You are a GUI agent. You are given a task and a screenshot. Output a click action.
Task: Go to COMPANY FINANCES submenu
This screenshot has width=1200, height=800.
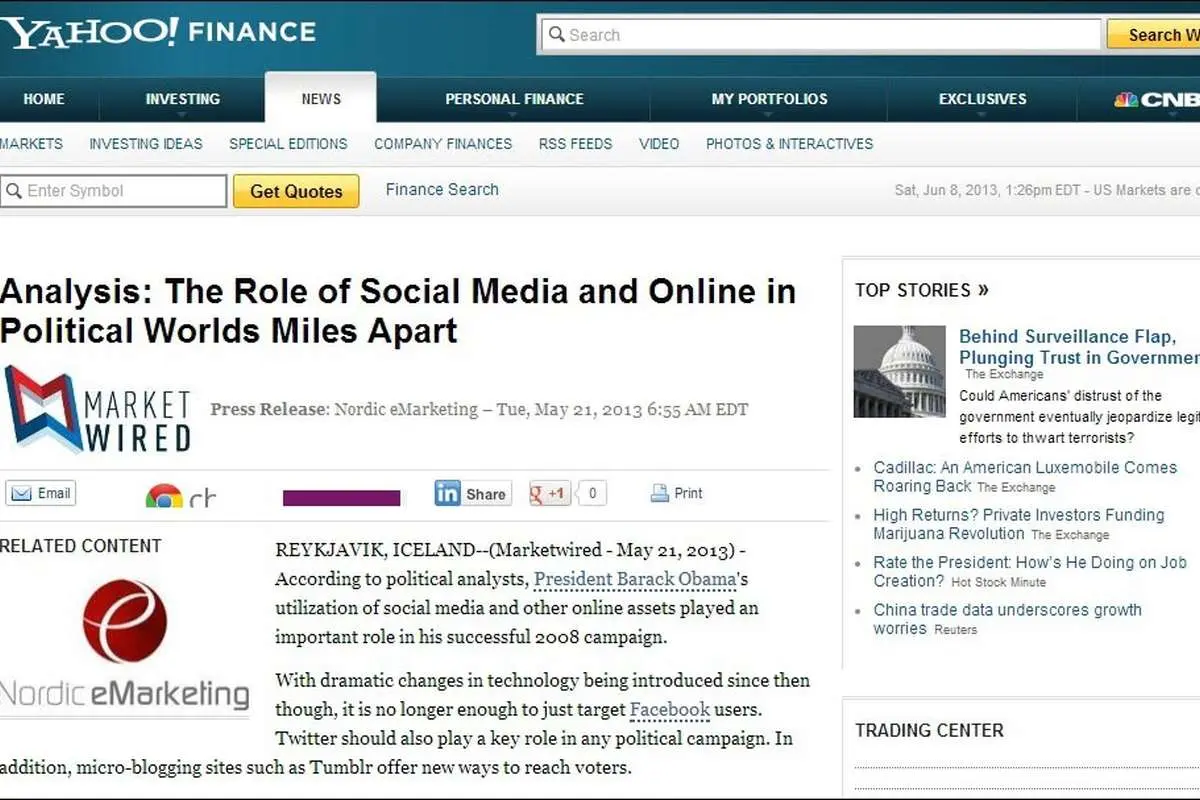pos(443,144)
